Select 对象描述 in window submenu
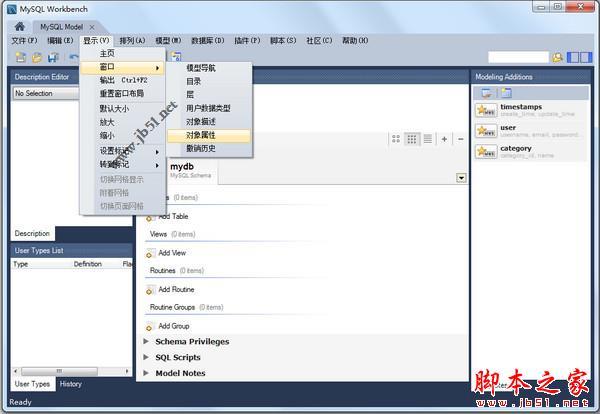 (x=209, y=122)
